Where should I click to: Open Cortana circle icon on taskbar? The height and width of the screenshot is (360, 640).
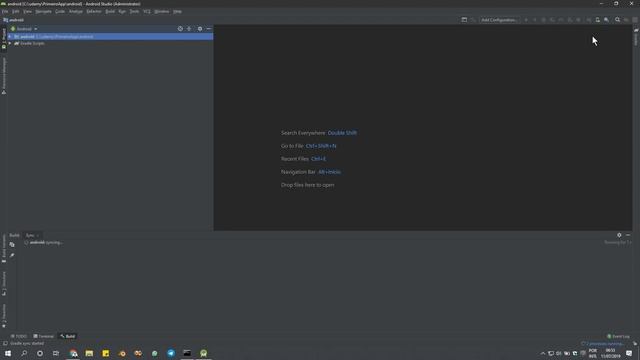(x=40, y=353)
